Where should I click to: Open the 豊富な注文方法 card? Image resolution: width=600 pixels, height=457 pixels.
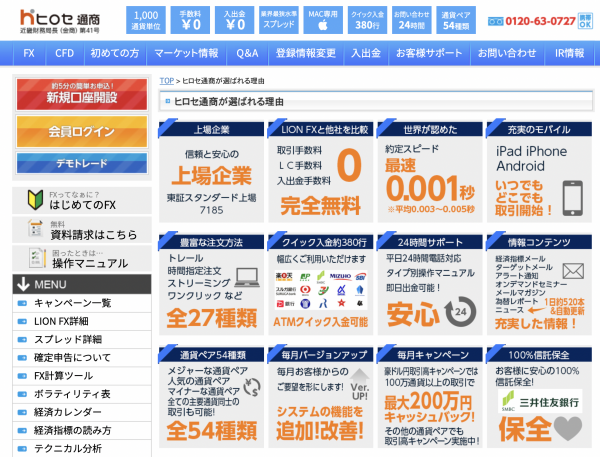coord(211,284)
